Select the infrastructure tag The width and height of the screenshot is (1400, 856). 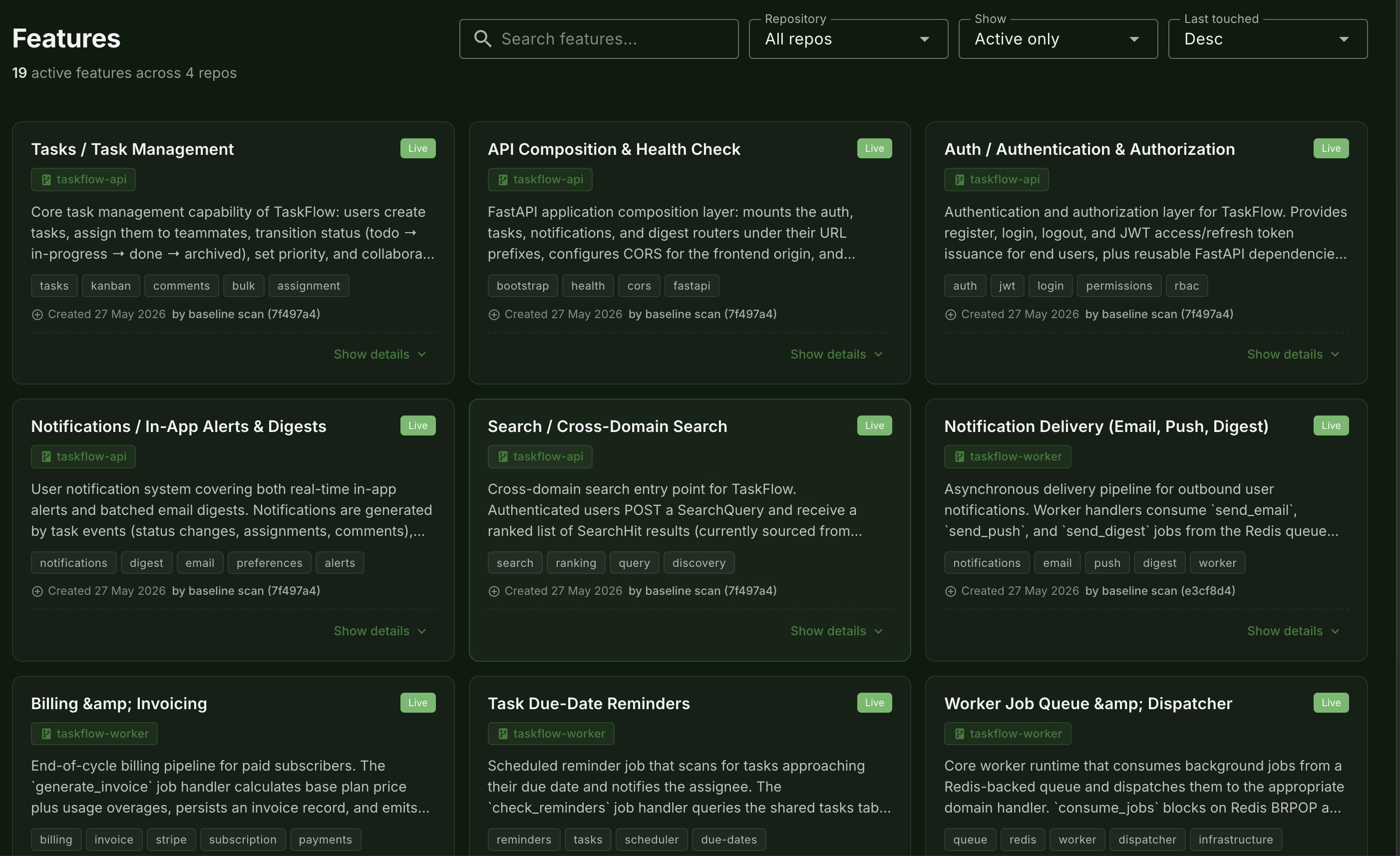point(1236,840)
